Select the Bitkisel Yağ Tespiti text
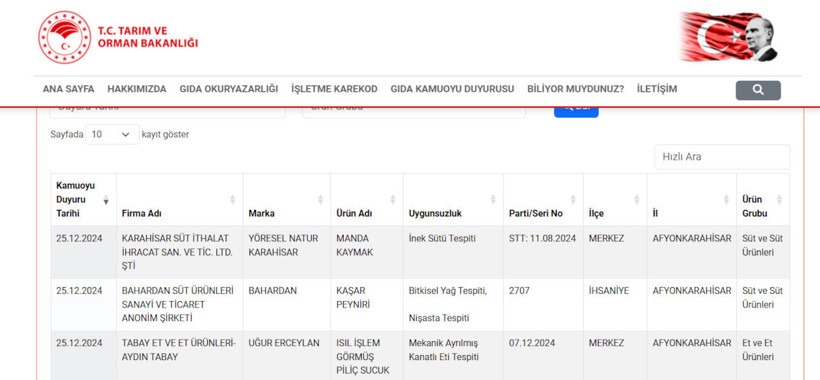The width and height of the screenshot is (820, 380). coord(448,291)
